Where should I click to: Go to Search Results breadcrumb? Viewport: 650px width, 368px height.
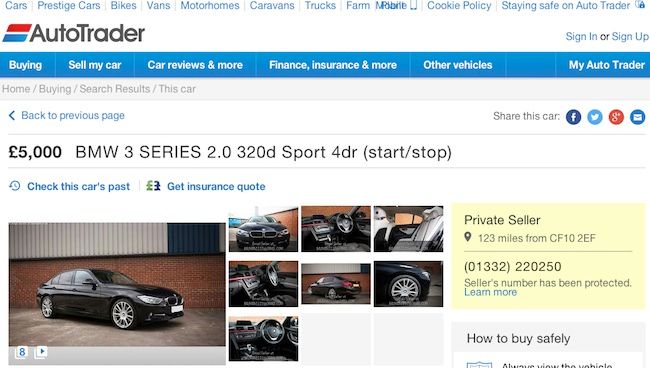pyautogui.click(x=115, y=89)
